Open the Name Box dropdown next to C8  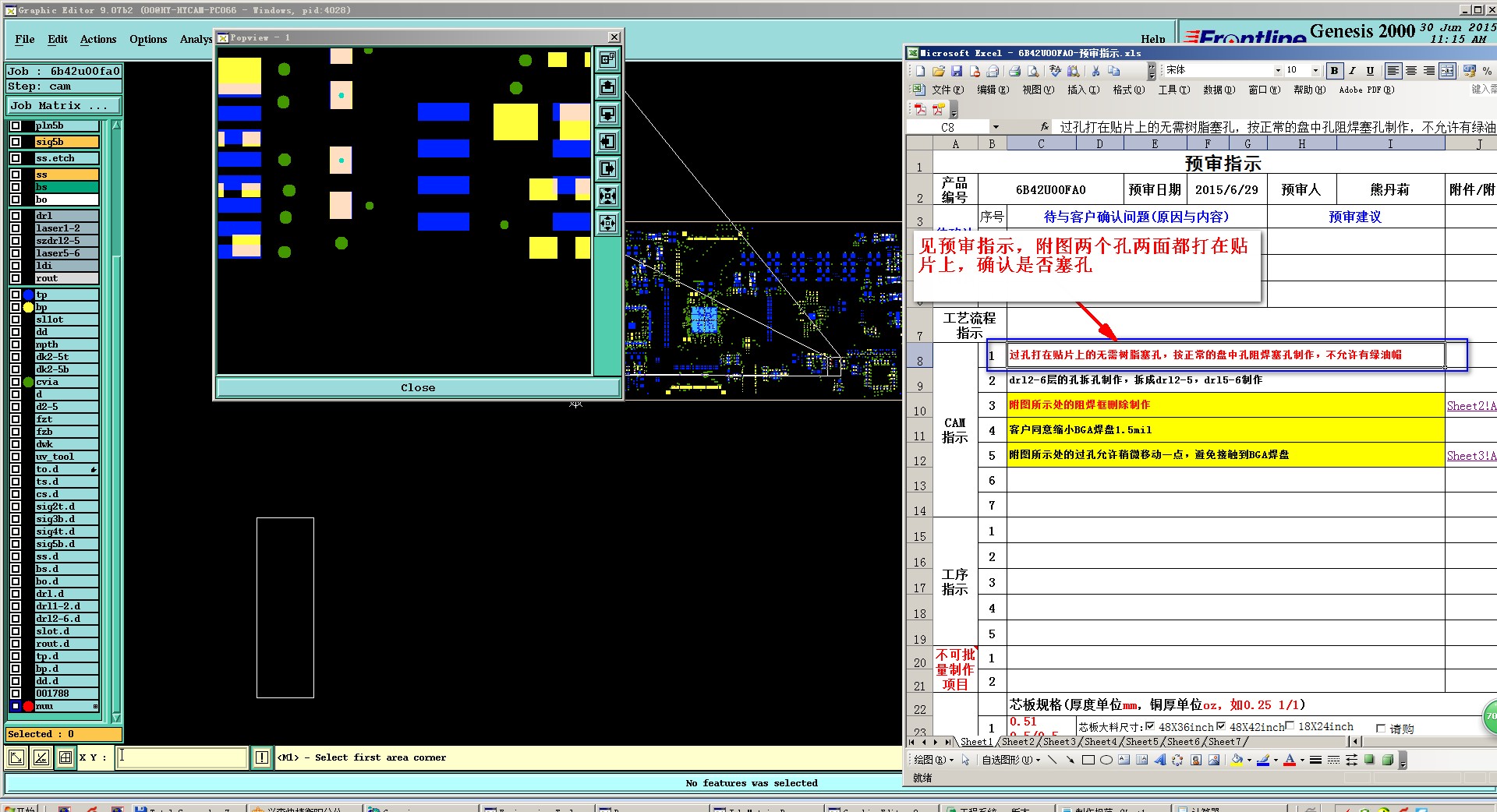coord(996,127)
